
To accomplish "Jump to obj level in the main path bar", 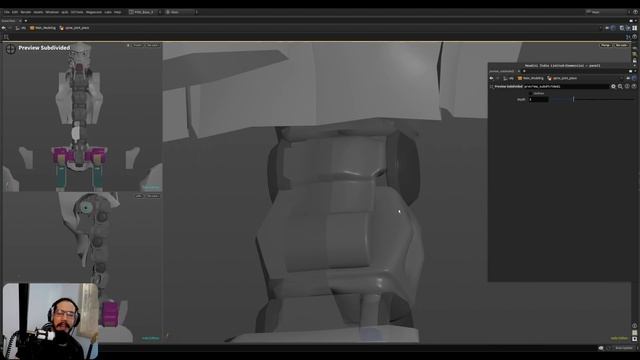I will 21,28.
